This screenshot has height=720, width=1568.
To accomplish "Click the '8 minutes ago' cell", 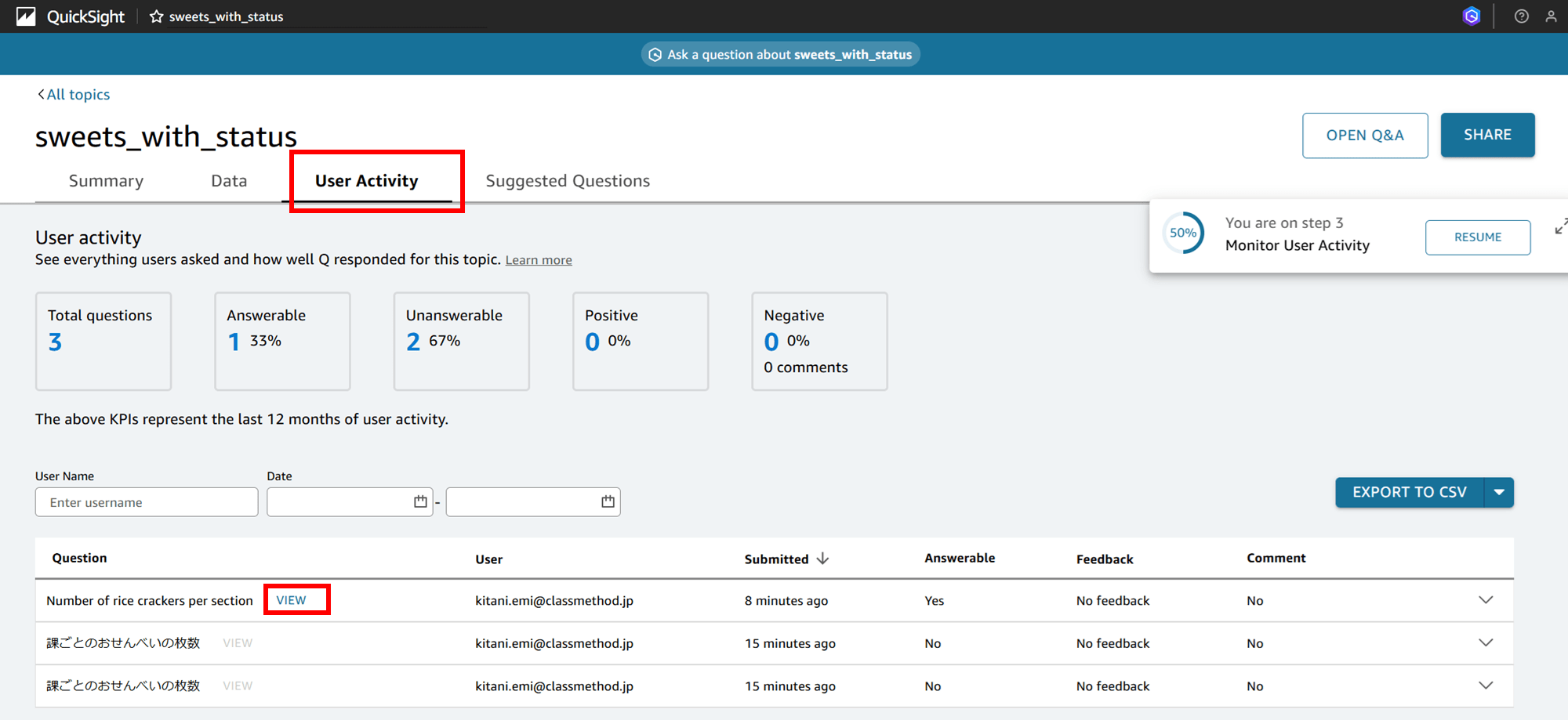I will click(x=786, y=601).
